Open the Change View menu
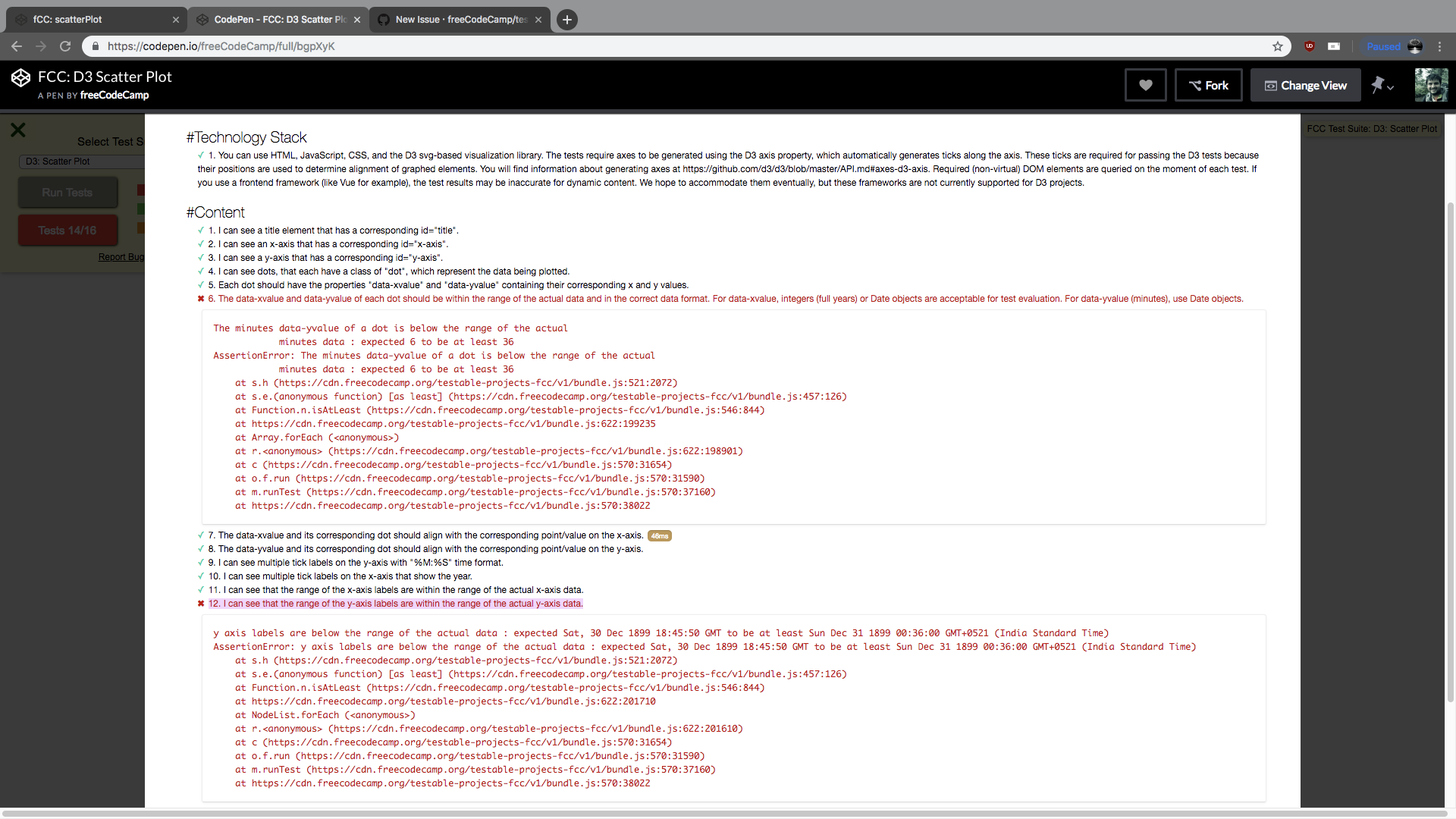Image resolution: width=1456 pixels, height=819 pixels. click(1305, 85)
